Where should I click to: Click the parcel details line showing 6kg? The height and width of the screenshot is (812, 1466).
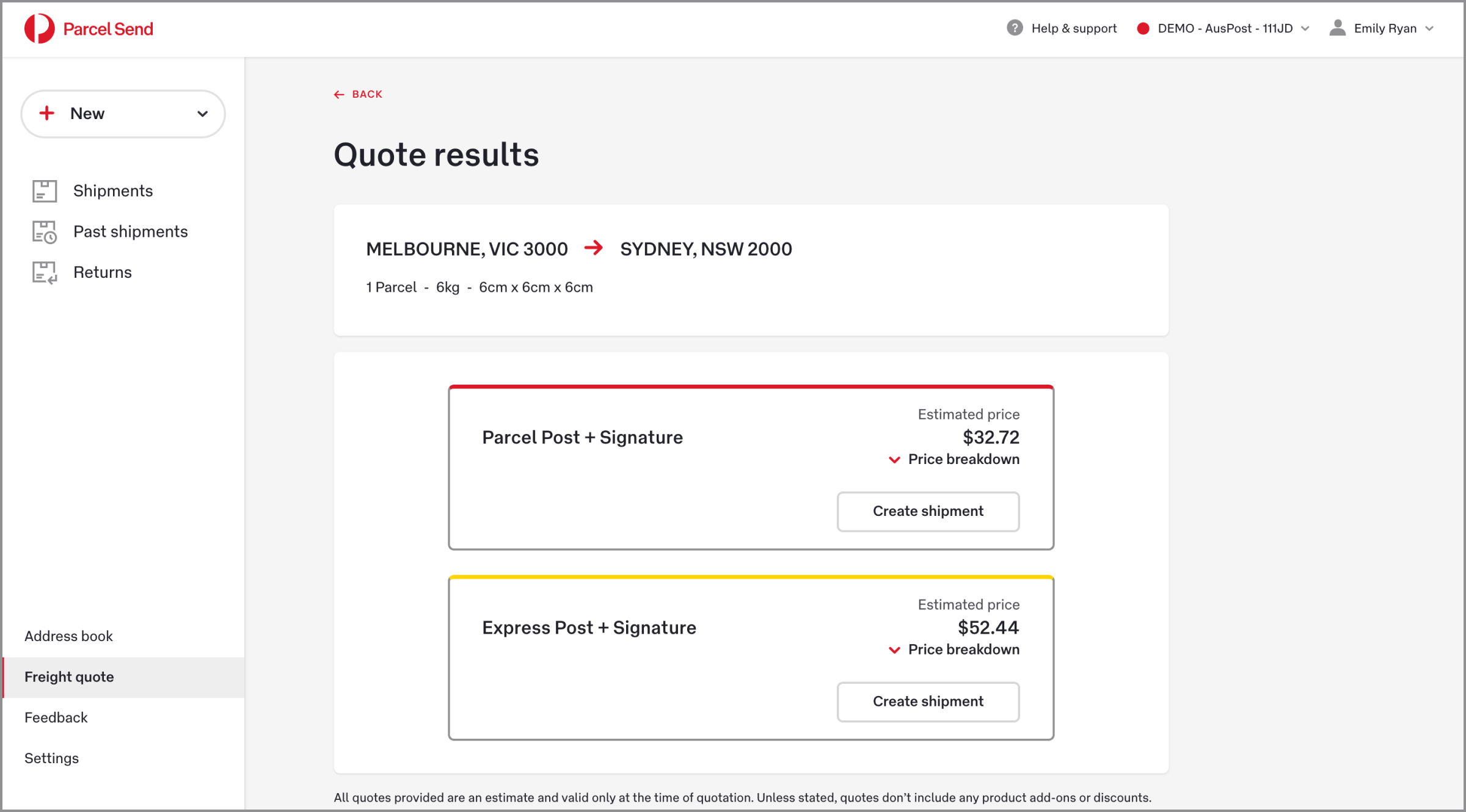click(x=480, y=288)
